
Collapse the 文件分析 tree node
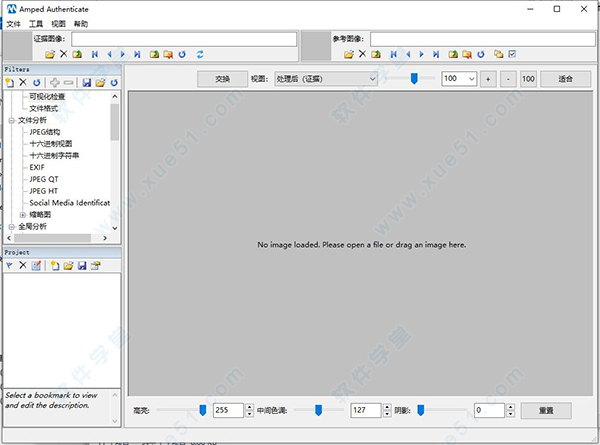click(x=11, y=121)
